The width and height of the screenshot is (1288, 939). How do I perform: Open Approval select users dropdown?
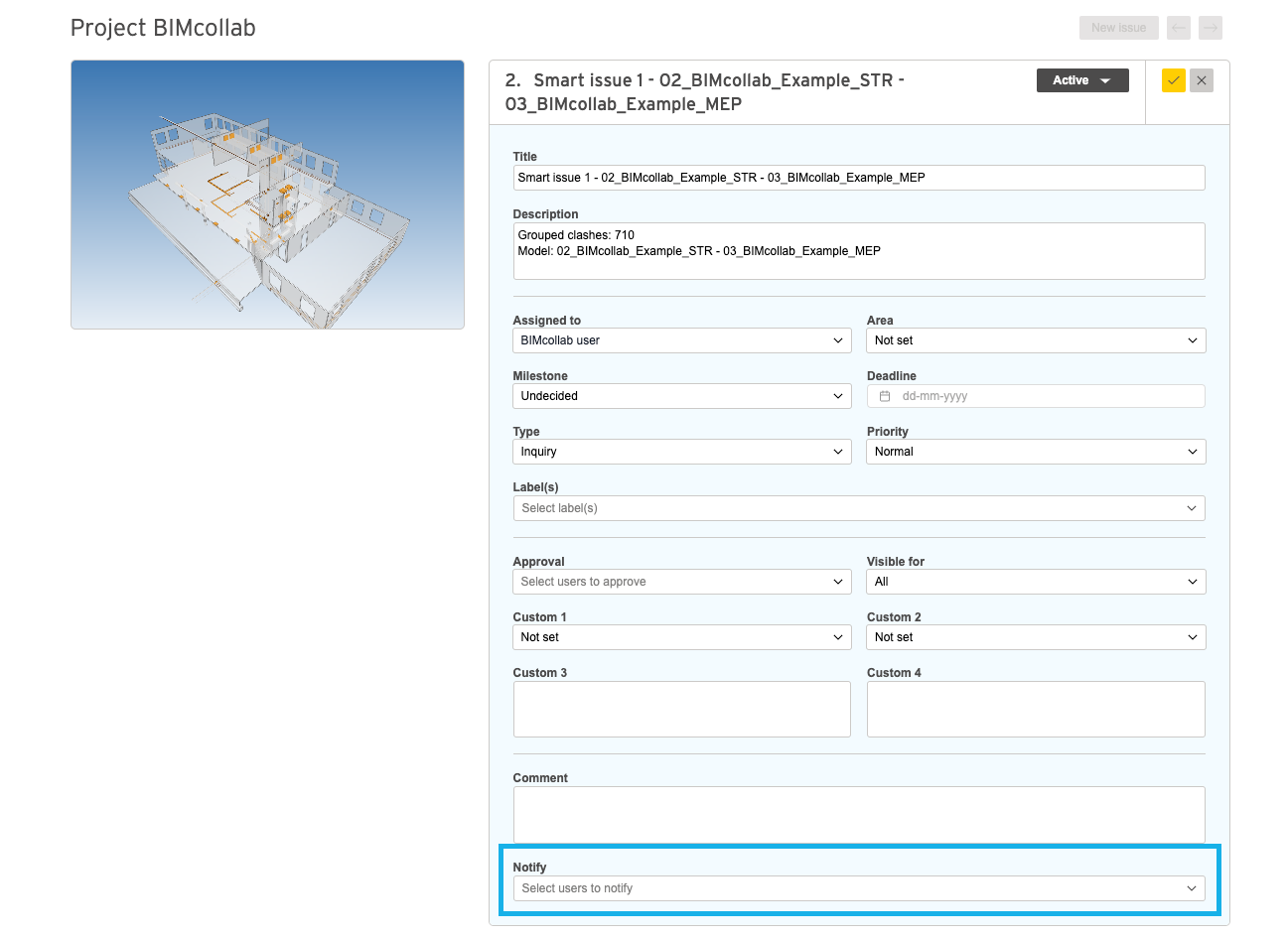pyautogui.click(x=682, y=582)
